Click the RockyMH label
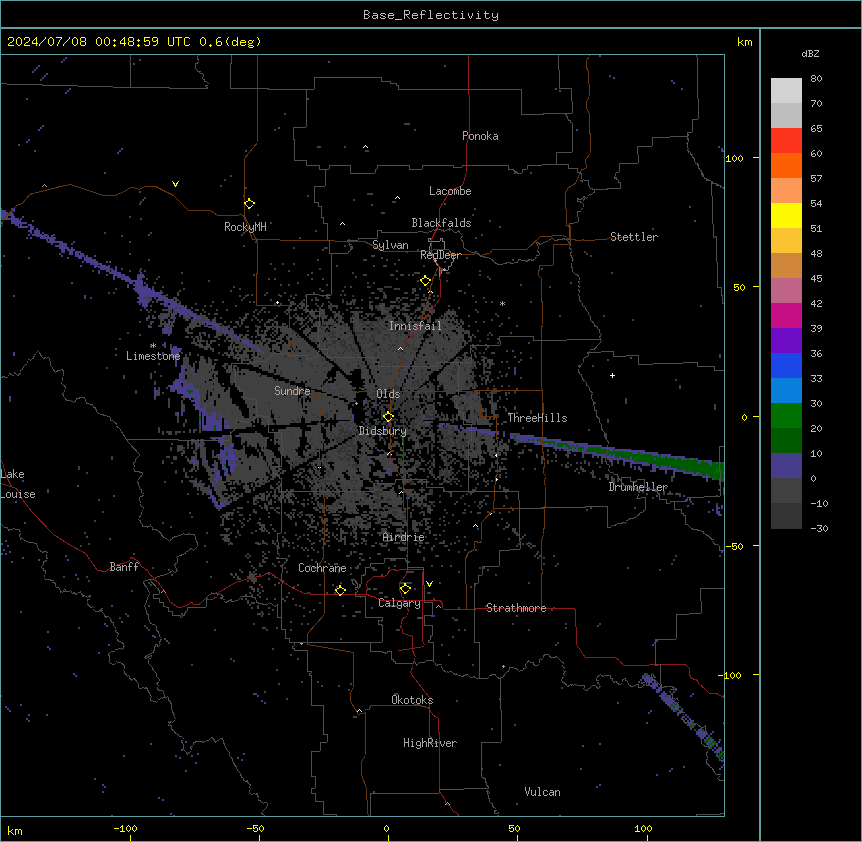This screenshot has width=862, height=842. click(x=245, y=227)
